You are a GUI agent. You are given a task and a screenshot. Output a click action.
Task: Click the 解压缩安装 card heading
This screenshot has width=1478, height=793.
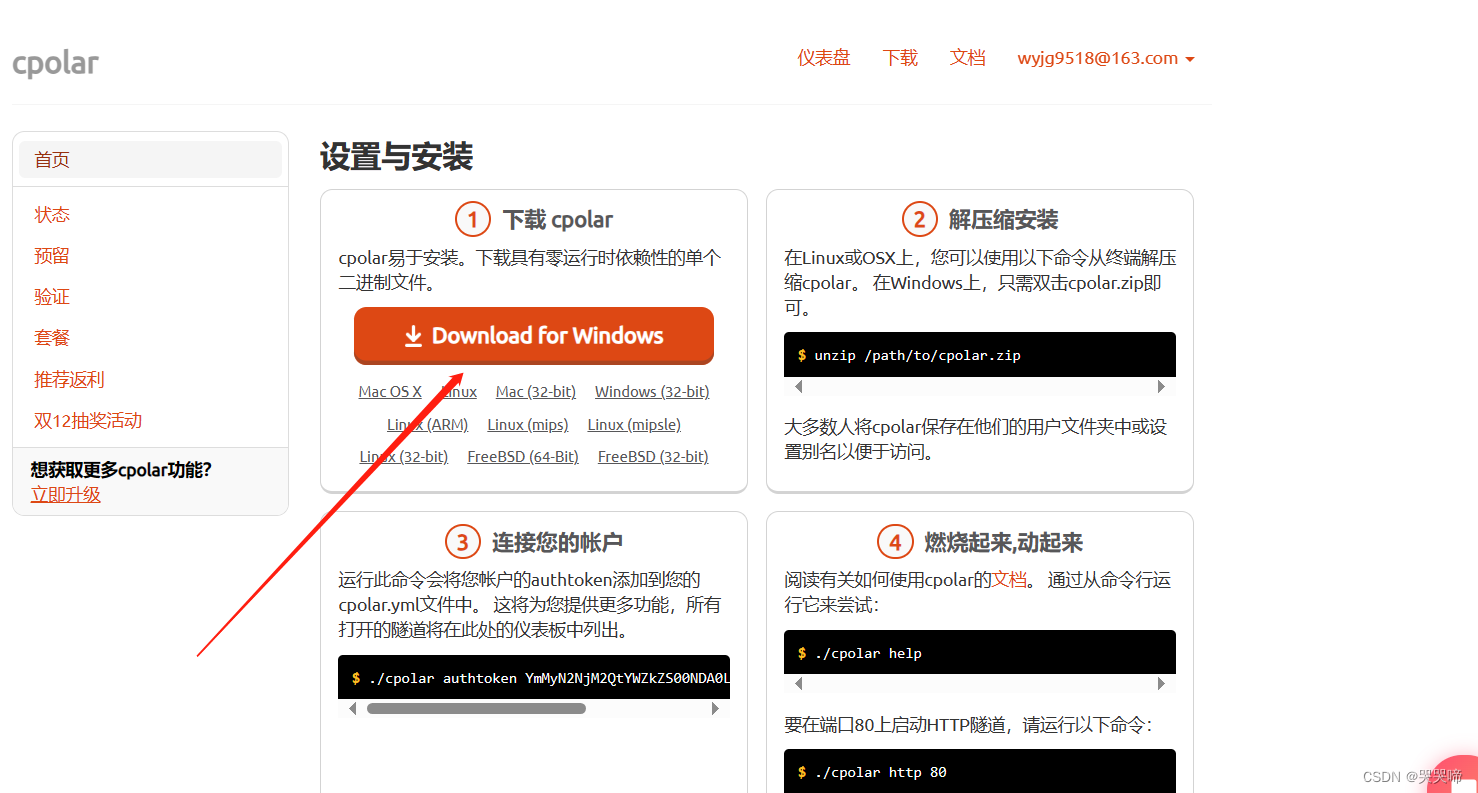tap(1003, 220)
